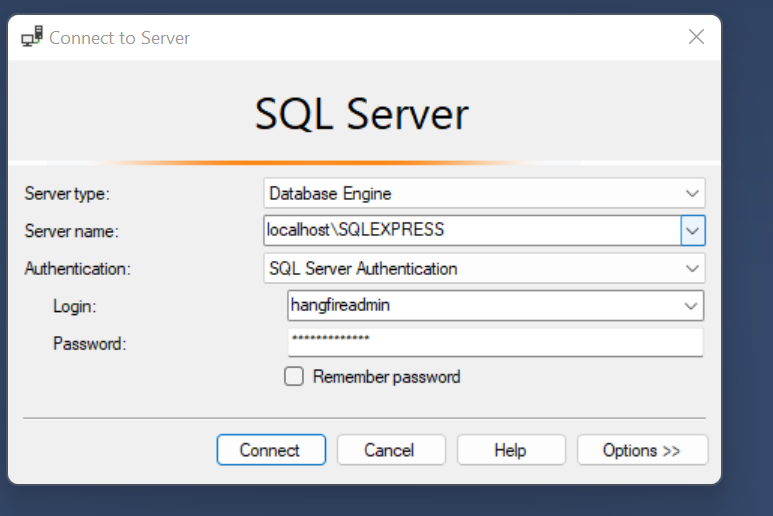This screenshot has height=516, width=773.
Task: Close the Connect to Server dialog
Action: point(696,36)
